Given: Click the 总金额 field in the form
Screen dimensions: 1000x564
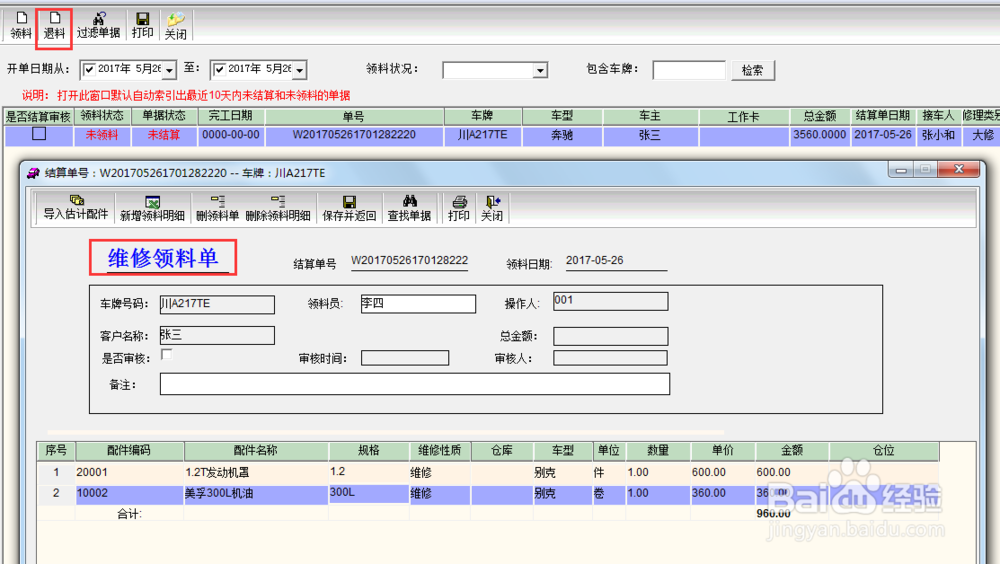Looking at the screenshot, I should (x=610, y=336).
